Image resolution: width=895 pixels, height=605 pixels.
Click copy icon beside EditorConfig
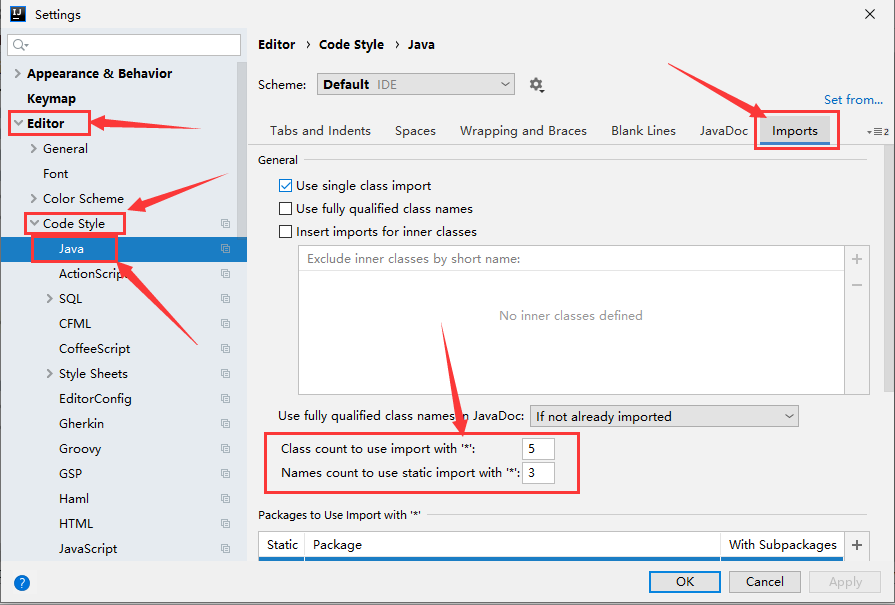pyautogui.click(x=225, y=398)
